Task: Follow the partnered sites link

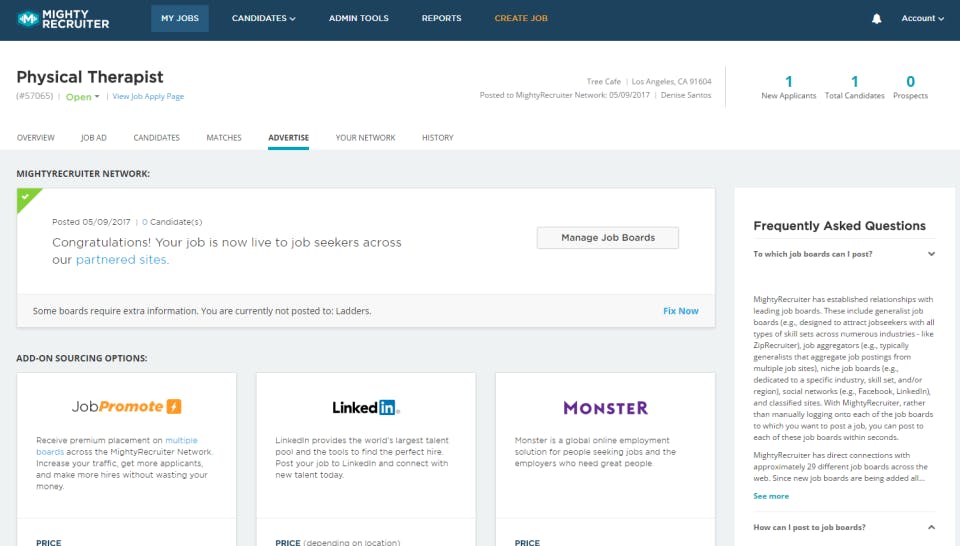Action: [122, 260]
